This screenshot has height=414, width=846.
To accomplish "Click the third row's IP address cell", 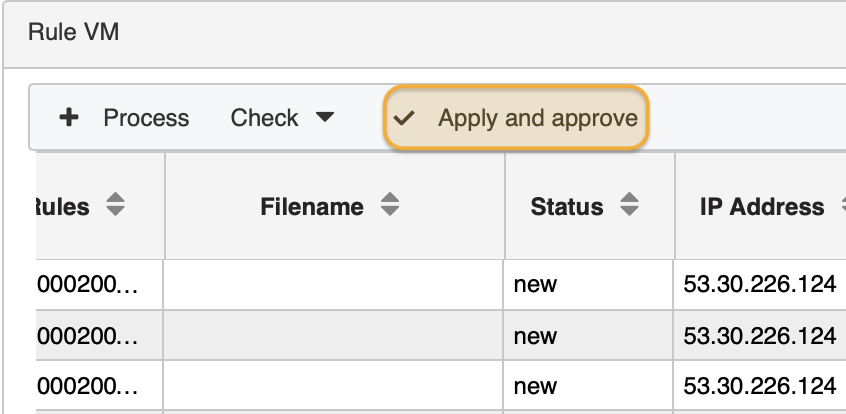I will pyautogui.click(x=759, y=387).
